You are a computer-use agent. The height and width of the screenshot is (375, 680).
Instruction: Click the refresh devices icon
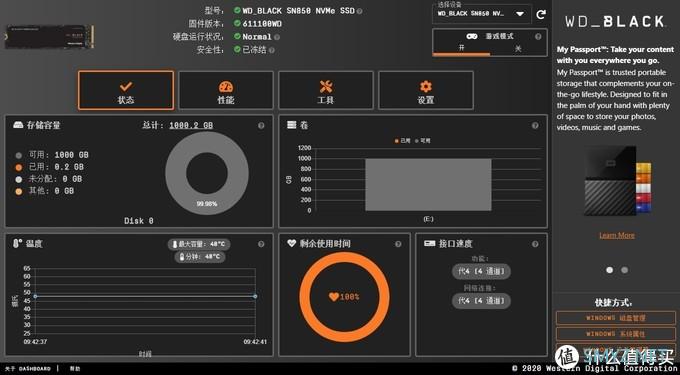pyautogui.click(x=541, y=14)
